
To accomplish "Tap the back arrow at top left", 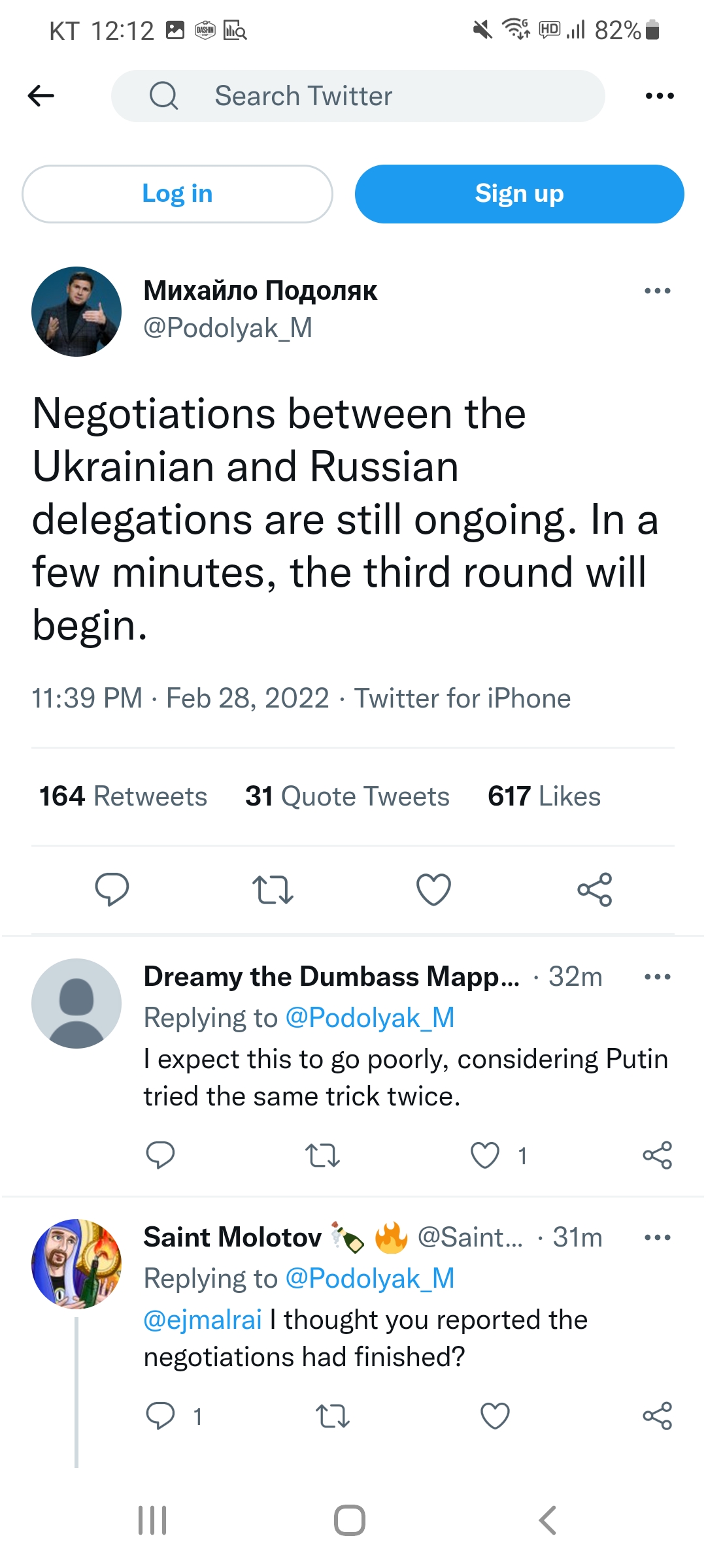I will [x=41, y=96].
